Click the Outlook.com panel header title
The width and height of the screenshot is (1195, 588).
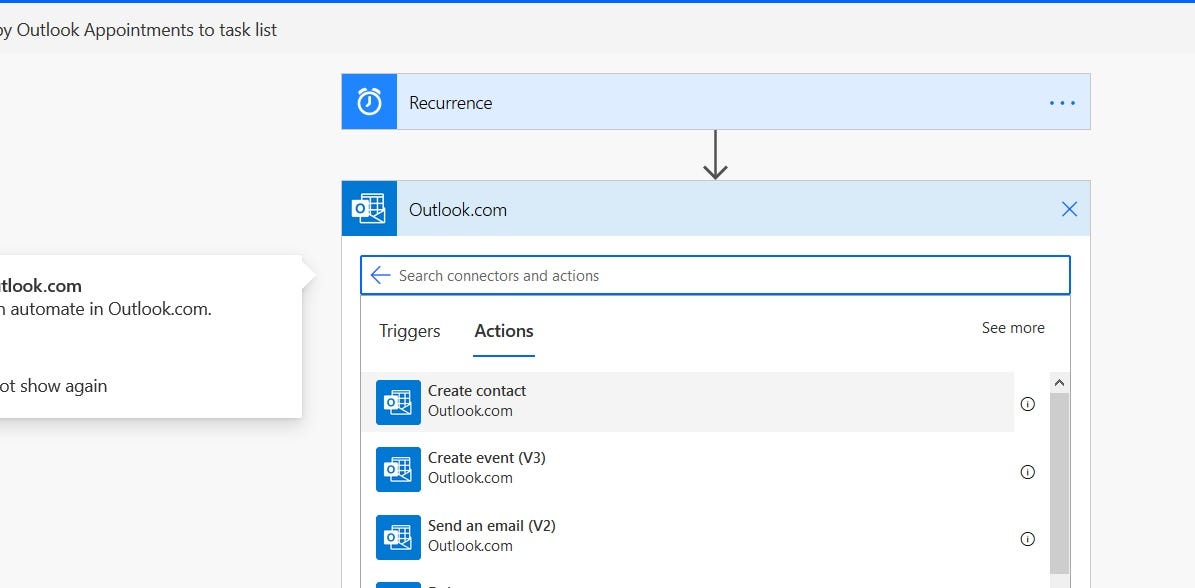coord(458,209)
